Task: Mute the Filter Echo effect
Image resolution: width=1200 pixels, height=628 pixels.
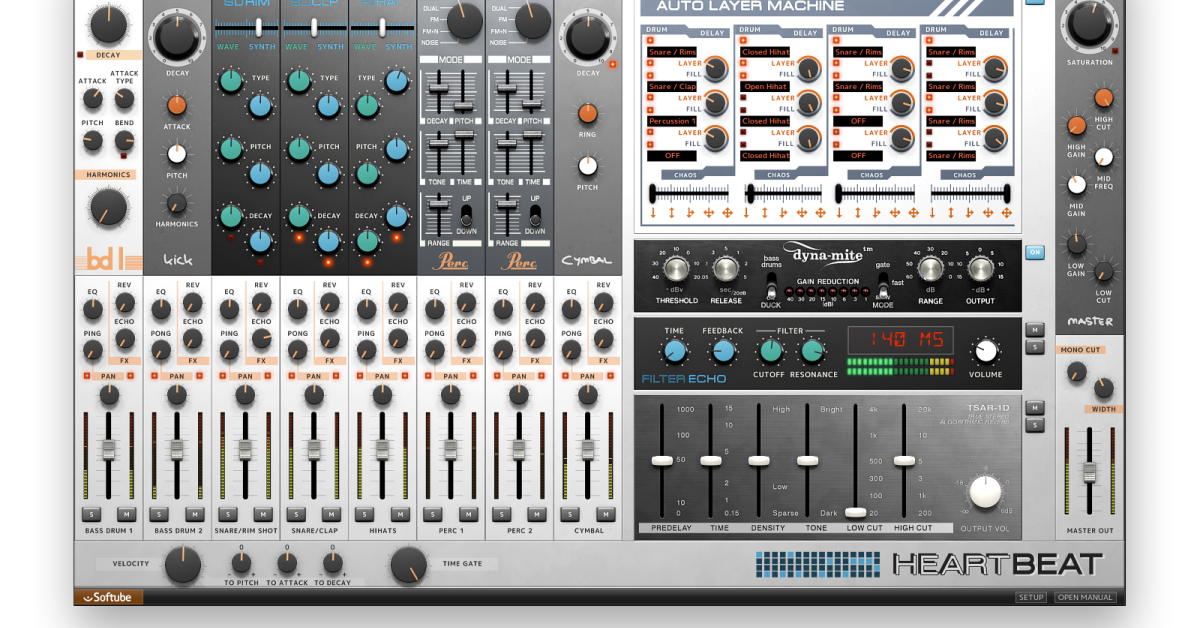Action: point(1035,329)
